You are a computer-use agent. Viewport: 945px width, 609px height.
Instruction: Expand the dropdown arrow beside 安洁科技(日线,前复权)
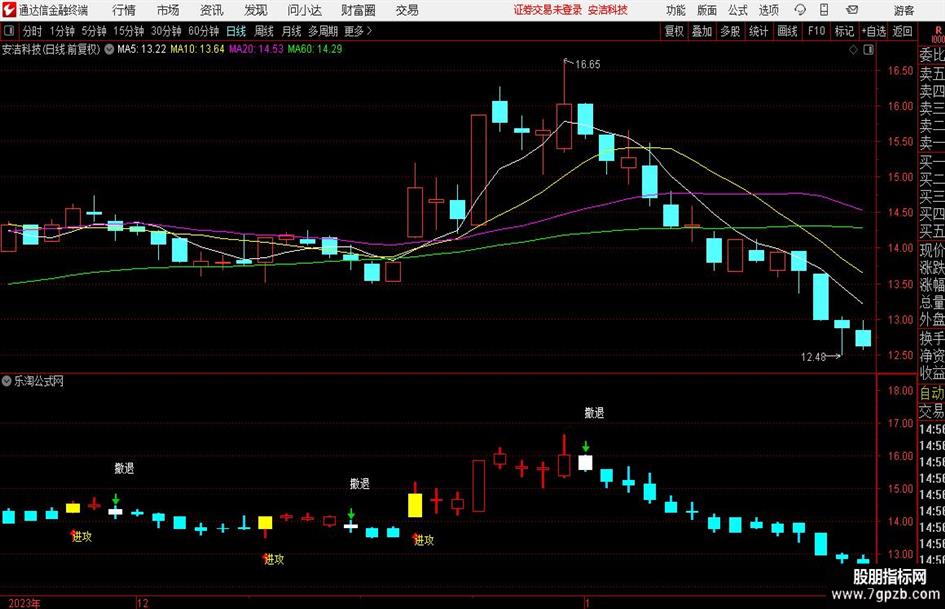[109, 49]
